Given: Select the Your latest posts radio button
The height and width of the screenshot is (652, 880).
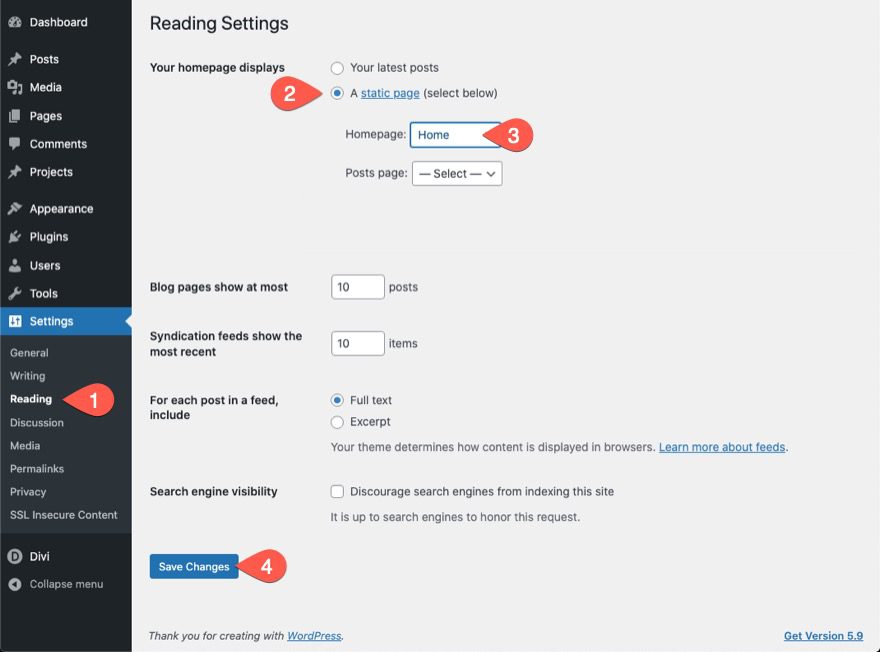Looking at the screenshot, I should (x=336, y=68).
